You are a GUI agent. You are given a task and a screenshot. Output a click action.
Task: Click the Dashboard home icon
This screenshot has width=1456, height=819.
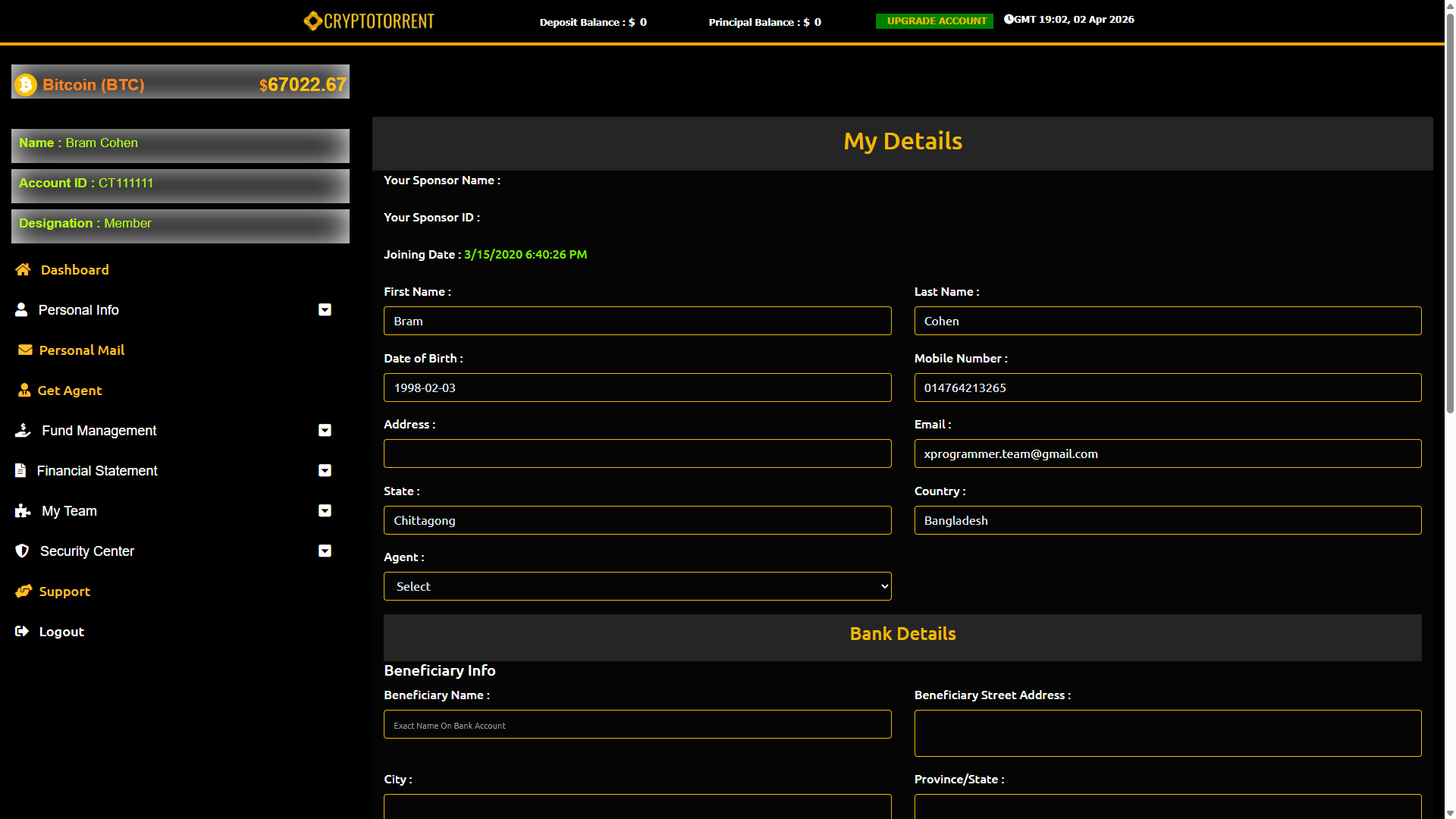coord(23,270)
